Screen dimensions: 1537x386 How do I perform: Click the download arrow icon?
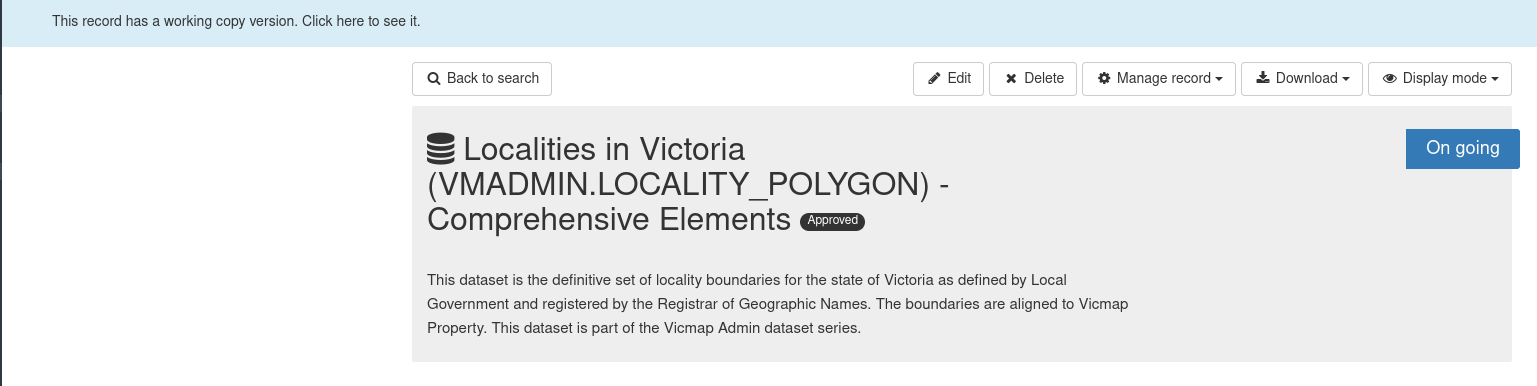pyautogui.click(x=1263, y=78)
